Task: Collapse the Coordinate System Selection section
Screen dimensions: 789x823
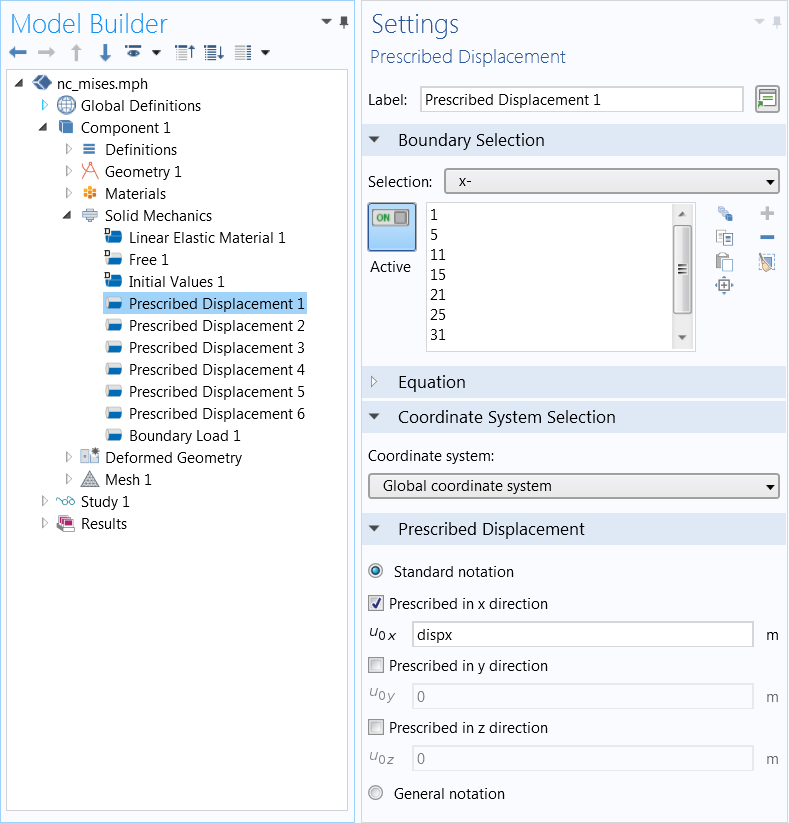Action: 374,417
